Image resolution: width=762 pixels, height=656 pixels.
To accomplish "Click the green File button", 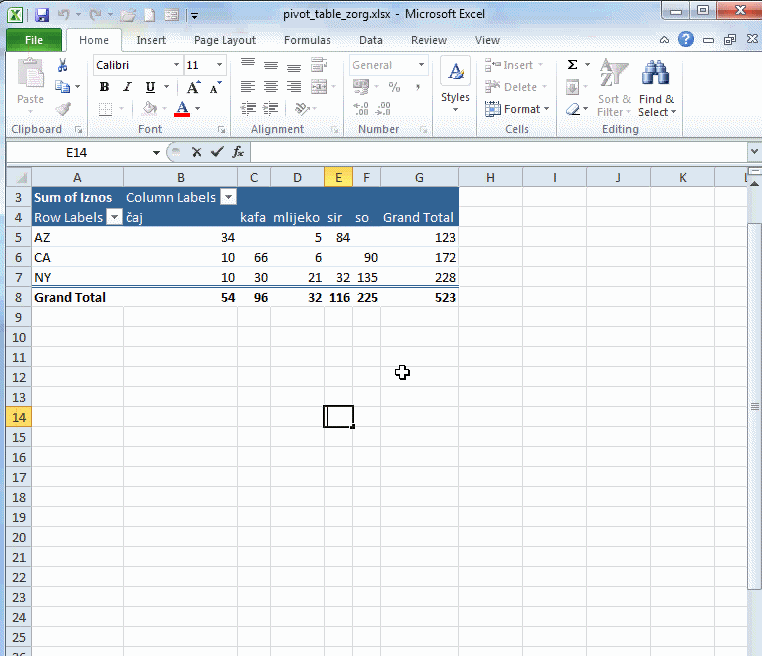I will point(33,40).
